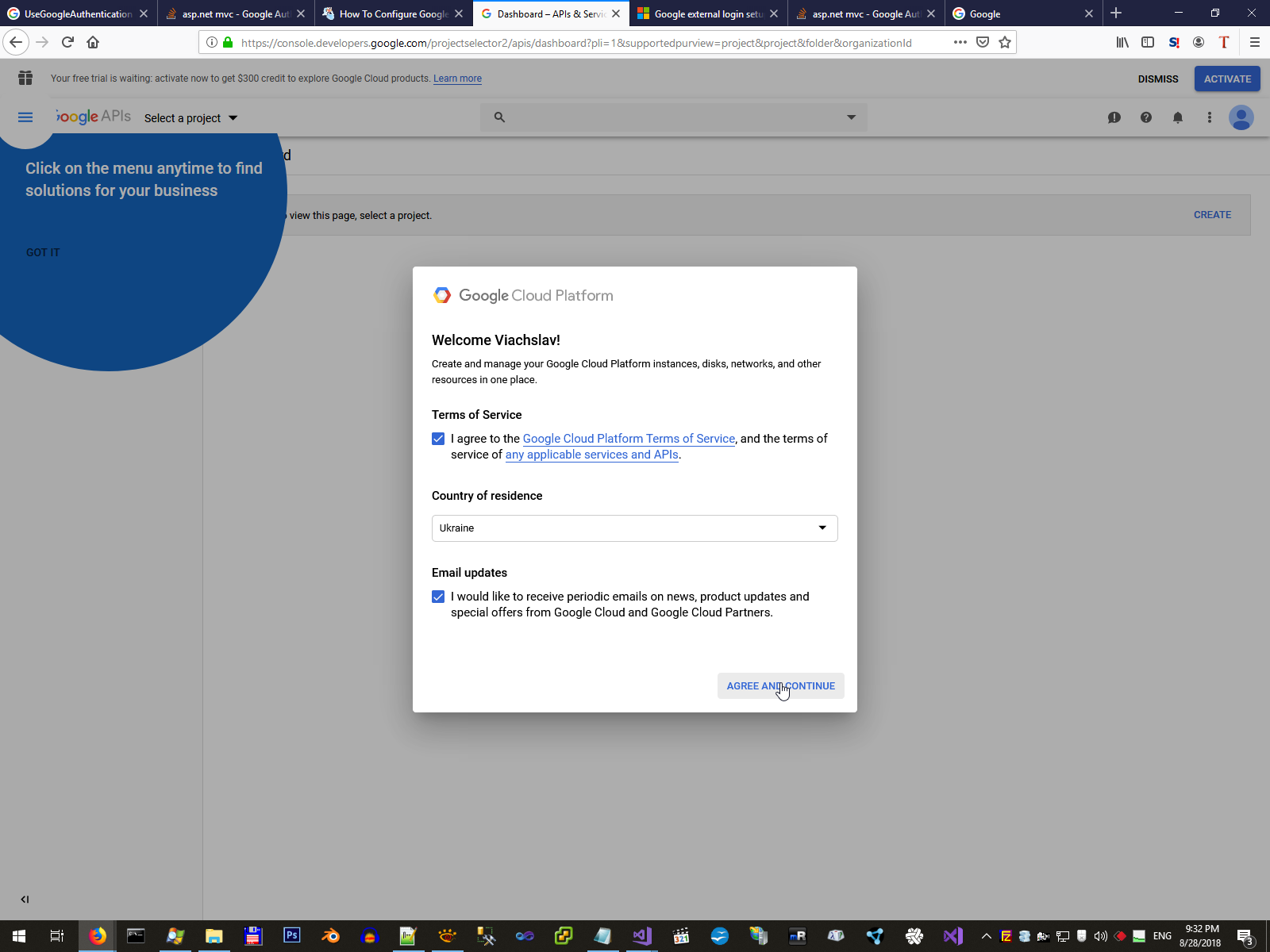Open the Windows Start menu
The height and width of the screenshot is (952, 1270).
pyautogui.click(x=19, y=936)
